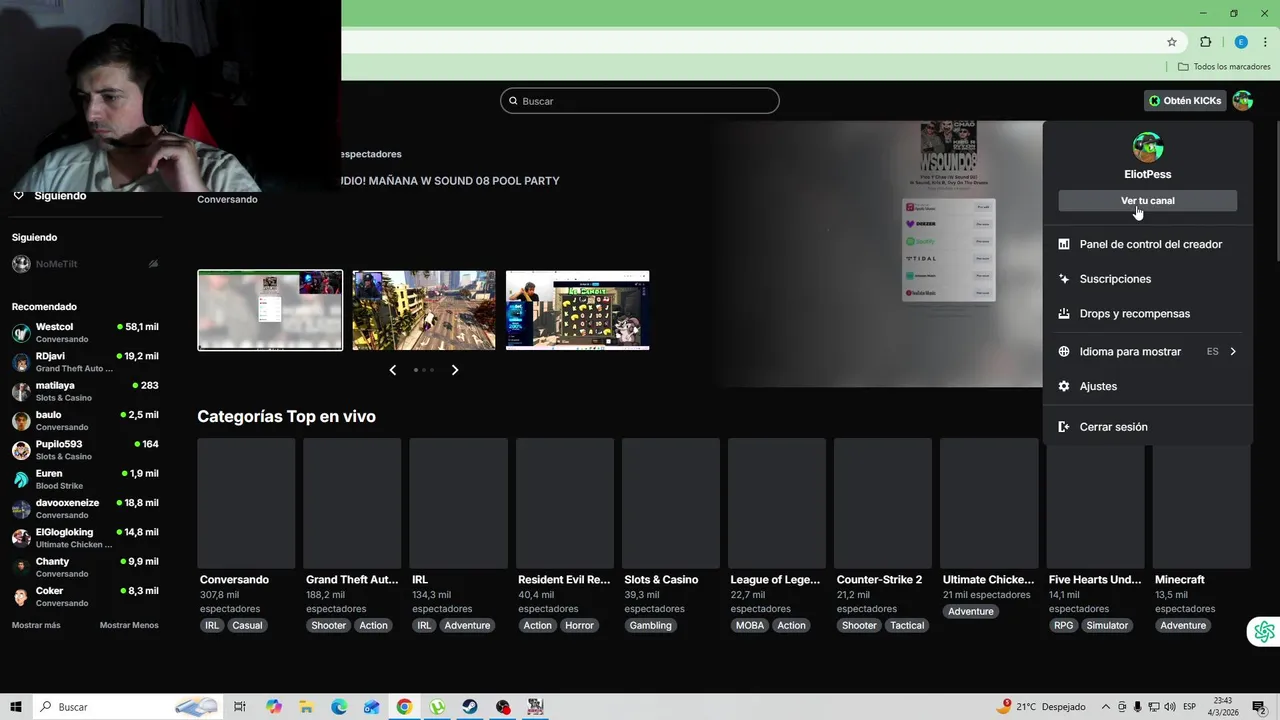
Task: Open the notification center icon
Action: tap(1259, 707)
